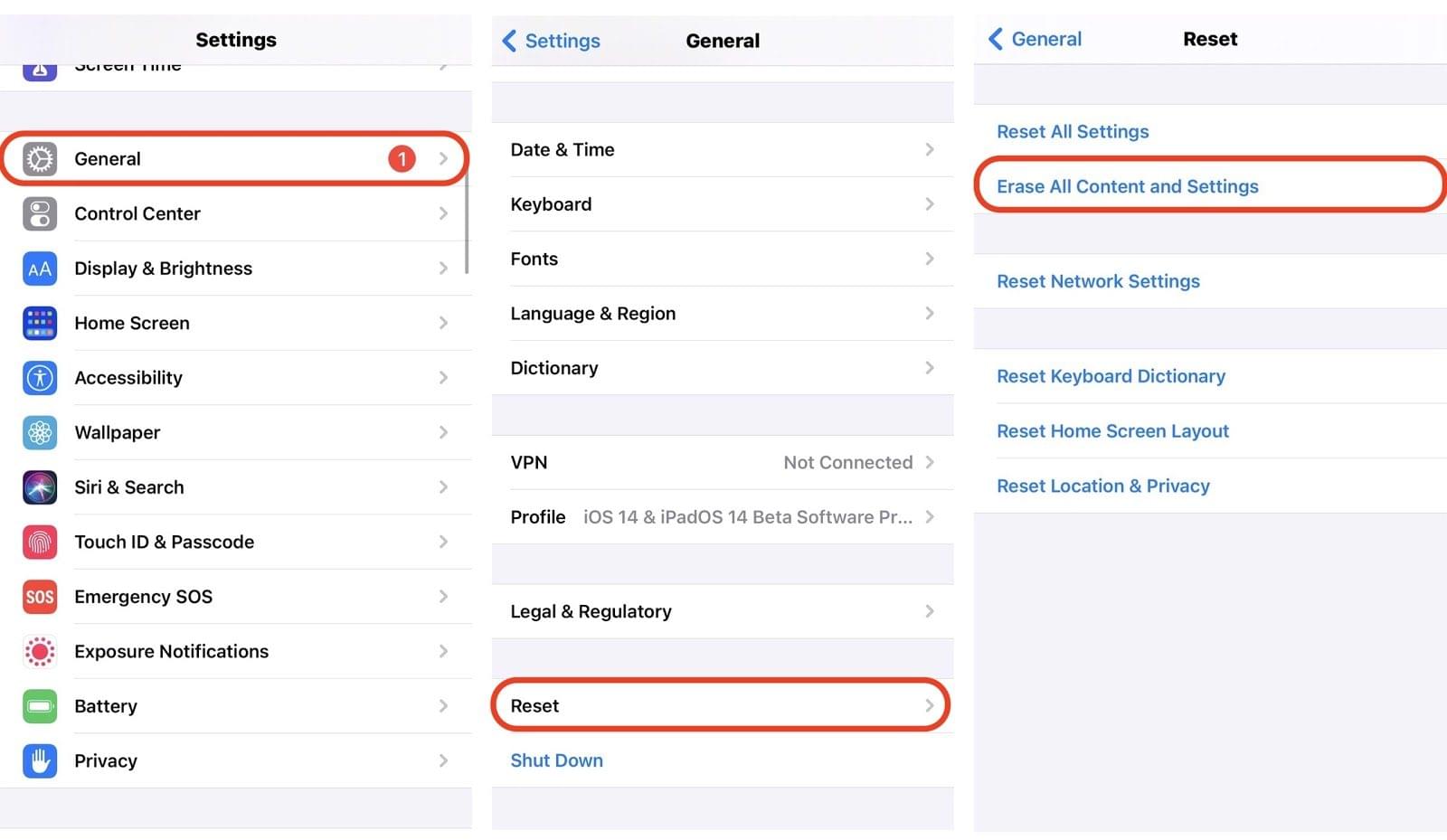Image resolution: width=1447 pixels, height=840 pixels.
Task: Tap the Shut Down link
Action: click(x=556, y=760)
